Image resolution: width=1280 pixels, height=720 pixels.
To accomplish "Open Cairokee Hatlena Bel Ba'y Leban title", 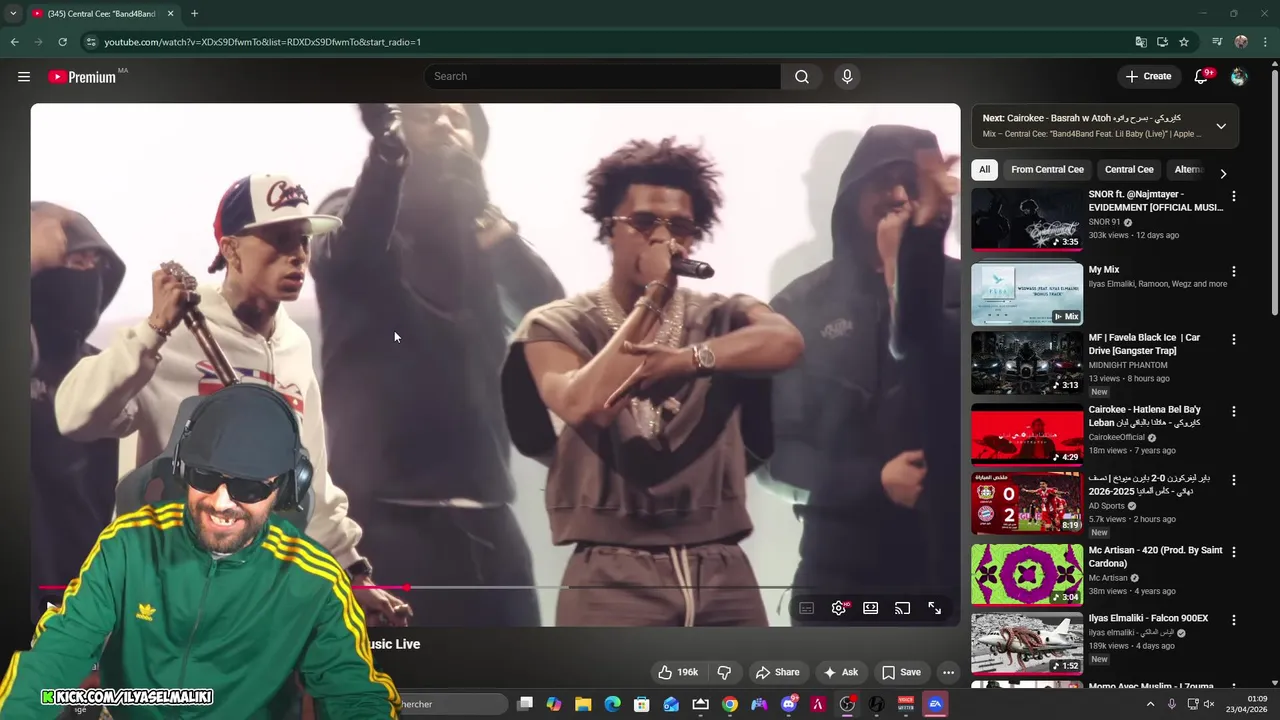I will (1145, 416).
